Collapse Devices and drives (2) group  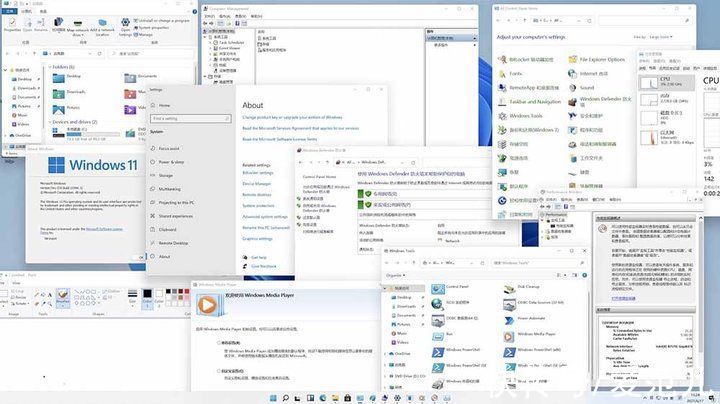50,122
